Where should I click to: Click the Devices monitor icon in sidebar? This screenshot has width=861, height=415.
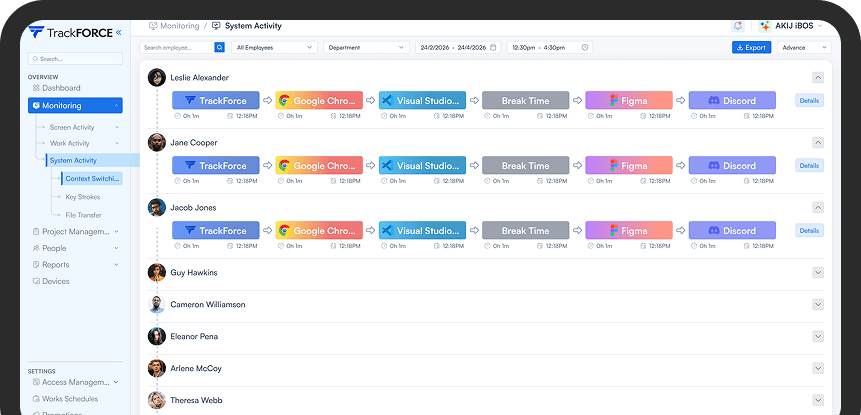click(x=36, y=281)
